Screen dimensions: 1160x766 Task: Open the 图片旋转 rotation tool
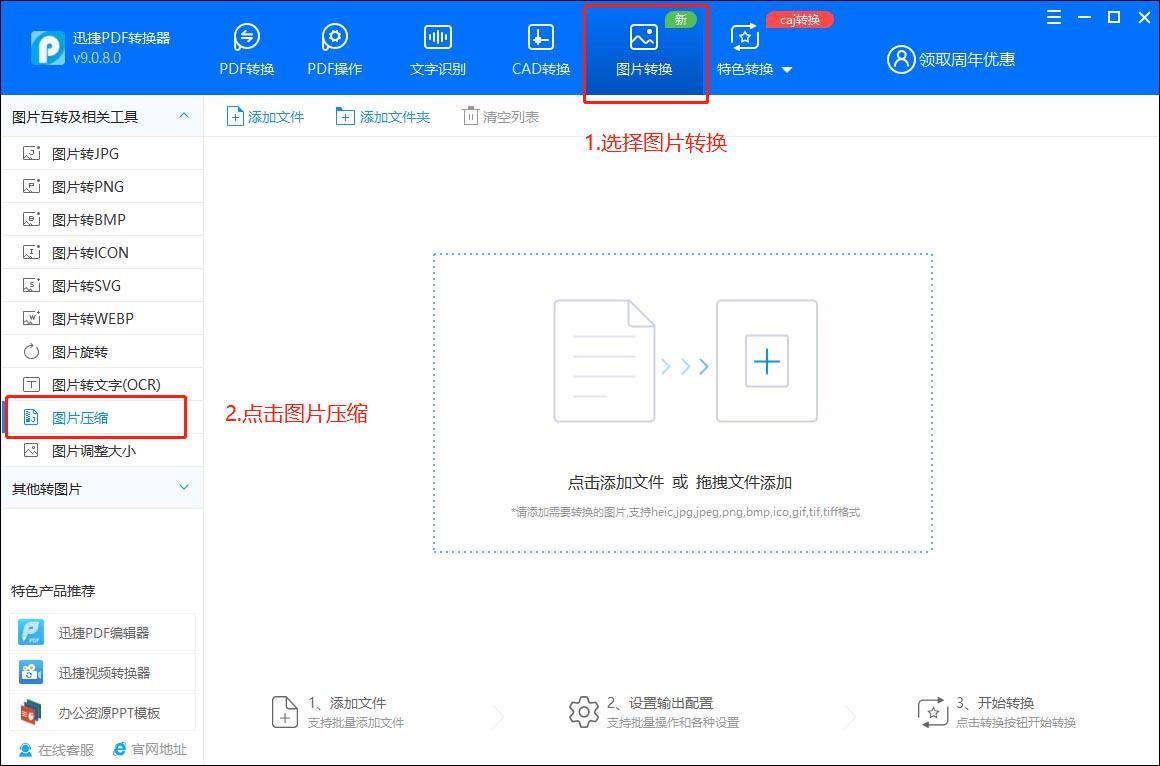(80, 351)
